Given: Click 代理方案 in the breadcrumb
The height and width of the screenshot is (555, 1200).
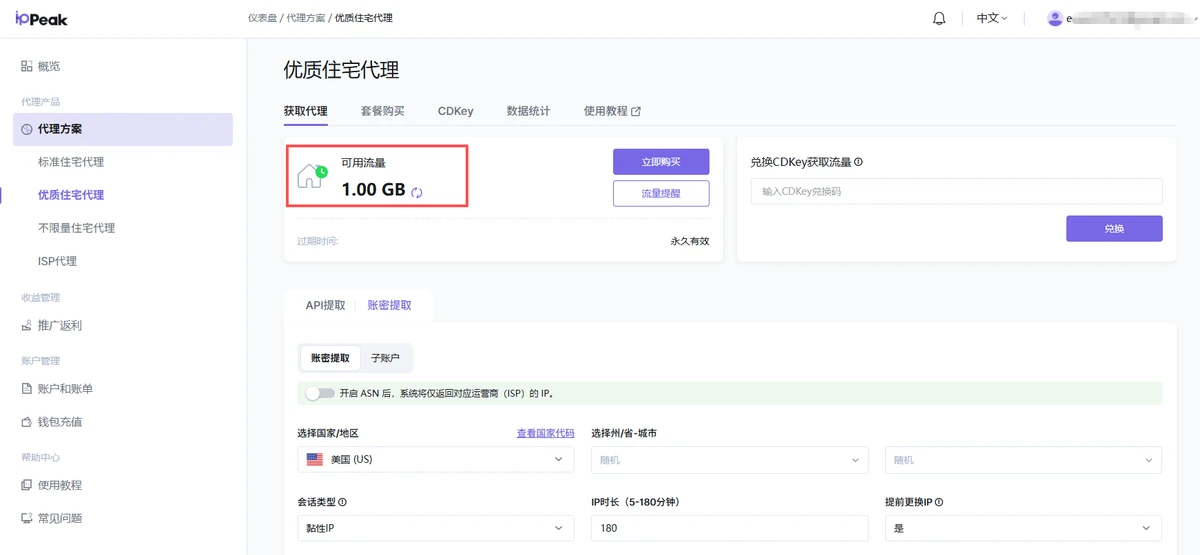Looking at the screenshot, I should [x=306, y=18].
